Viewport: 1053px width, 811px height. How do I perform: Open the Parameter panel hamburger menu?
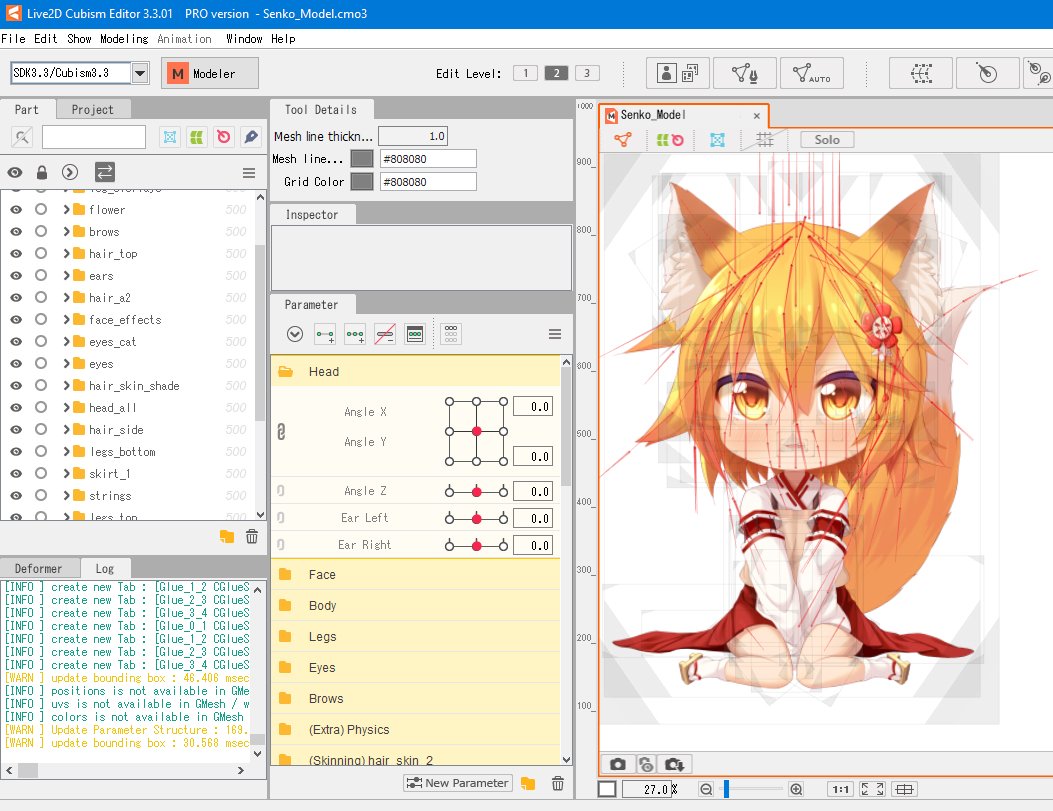555,334
